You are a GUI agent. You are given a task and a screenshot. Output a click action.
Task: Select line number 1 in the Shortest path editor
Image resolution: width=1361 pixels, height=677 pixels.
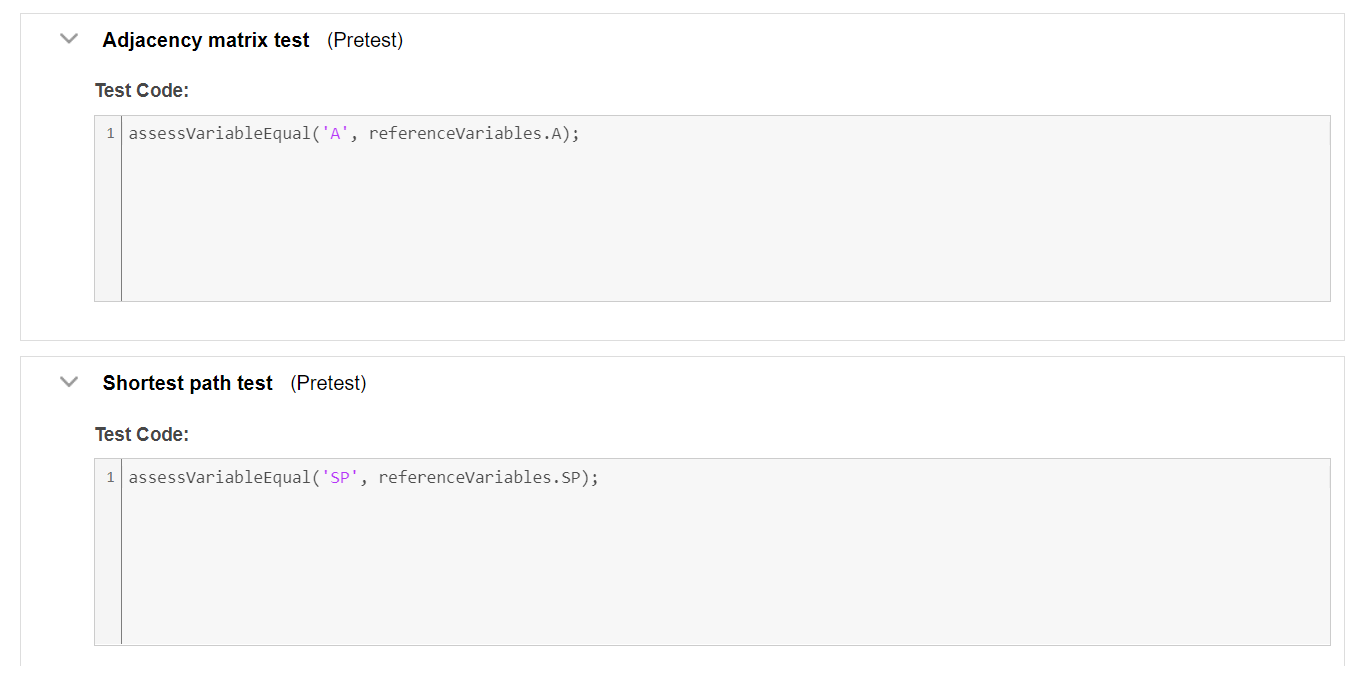(x=110, y=478)
